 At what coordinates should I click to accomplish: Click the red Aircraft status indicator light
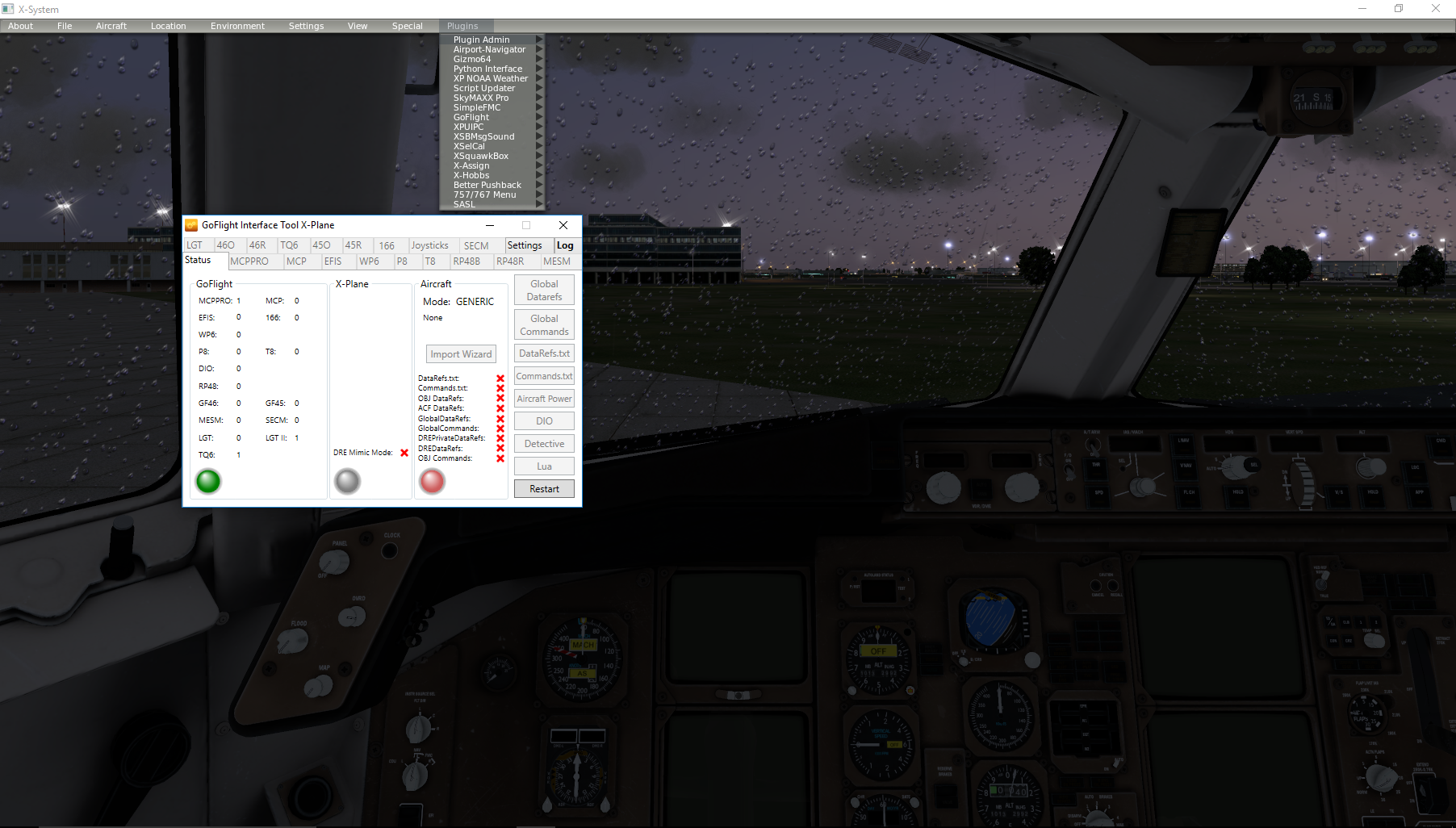tap(432, 482)
